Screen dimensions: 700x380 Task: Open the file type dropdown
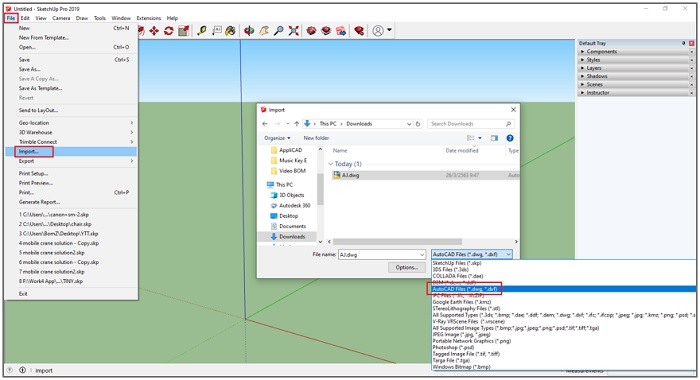click(x=471, y=254)
